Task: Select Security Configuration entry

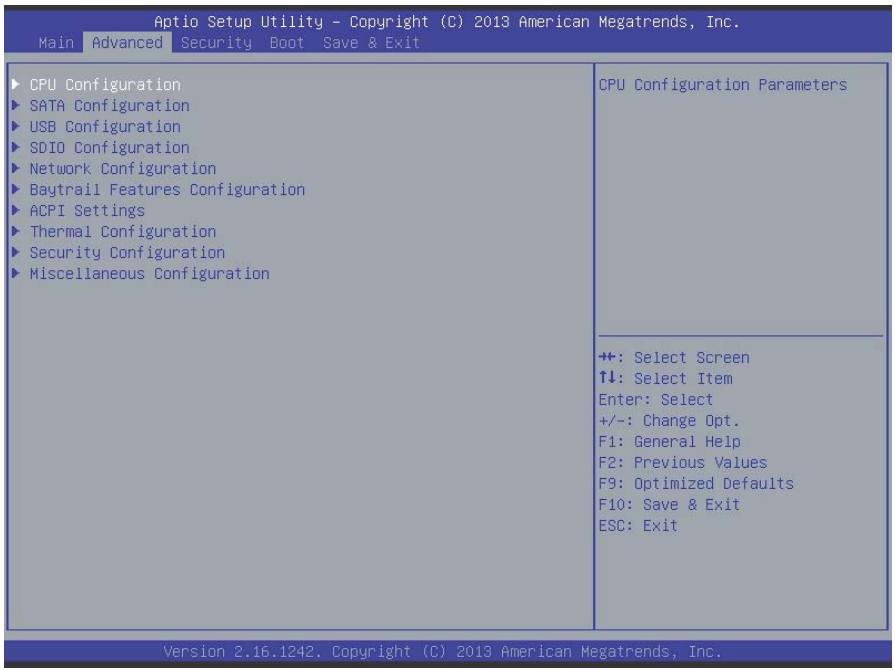Action: click(x=128, y=253)
